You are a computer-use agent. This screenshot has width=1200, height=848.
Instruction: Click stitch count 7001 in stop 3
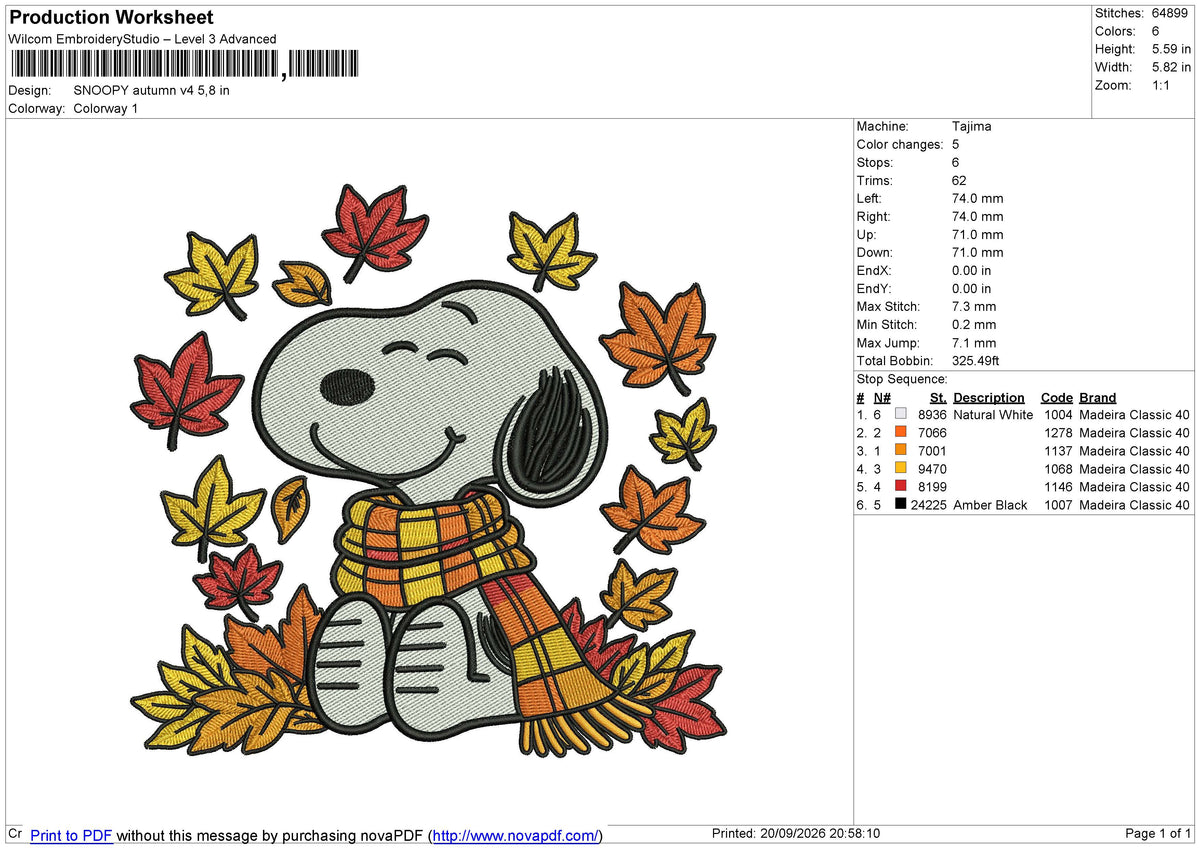[x=932, y=451]
